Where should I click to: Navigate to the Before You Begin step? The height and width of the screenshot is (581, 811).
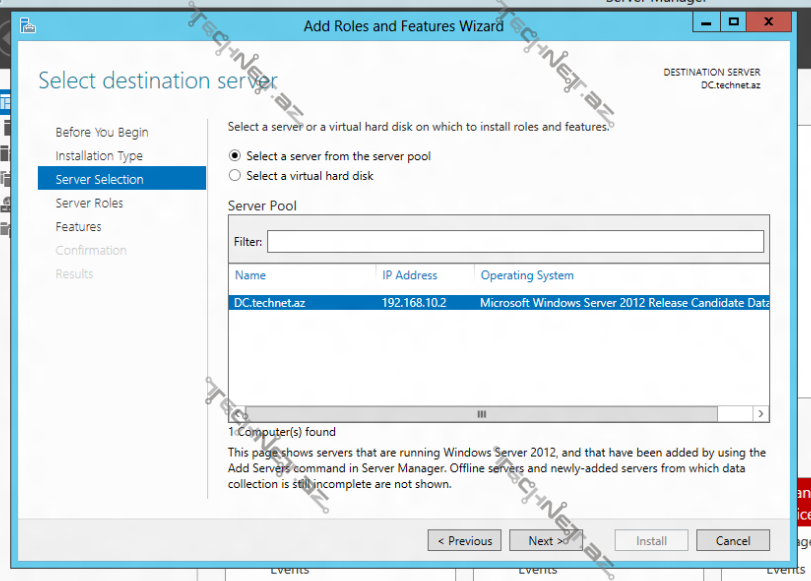tap(100, 132)
